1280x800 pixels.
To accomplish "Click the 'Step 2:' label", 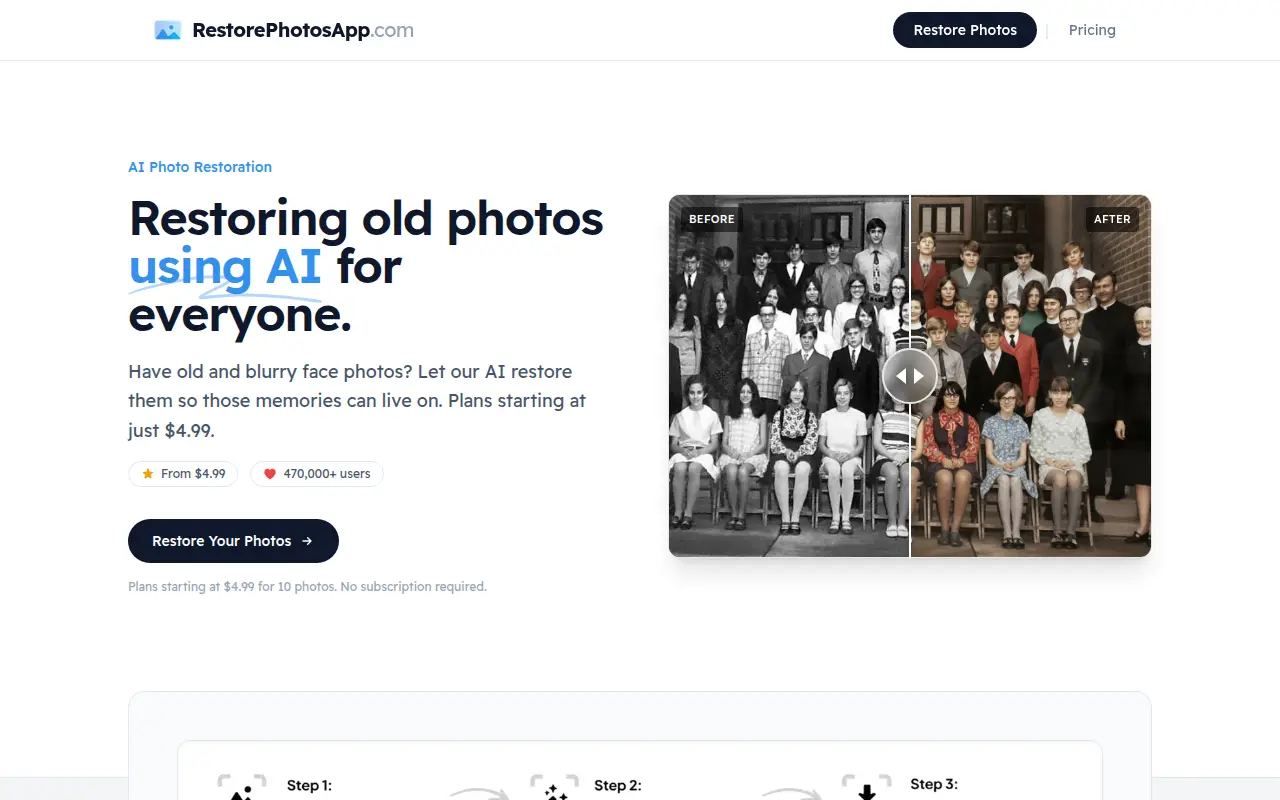I will (x=618, y=785).
